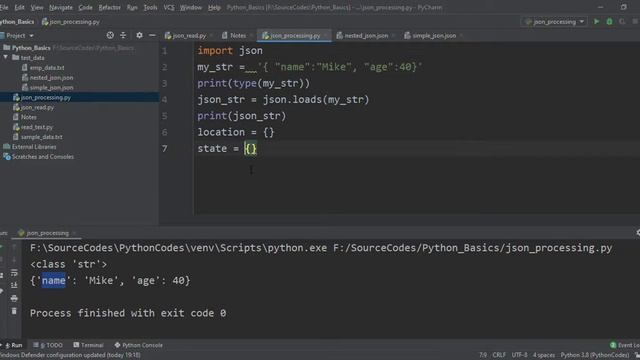Open the VCS menu

(x=169, y=7)
